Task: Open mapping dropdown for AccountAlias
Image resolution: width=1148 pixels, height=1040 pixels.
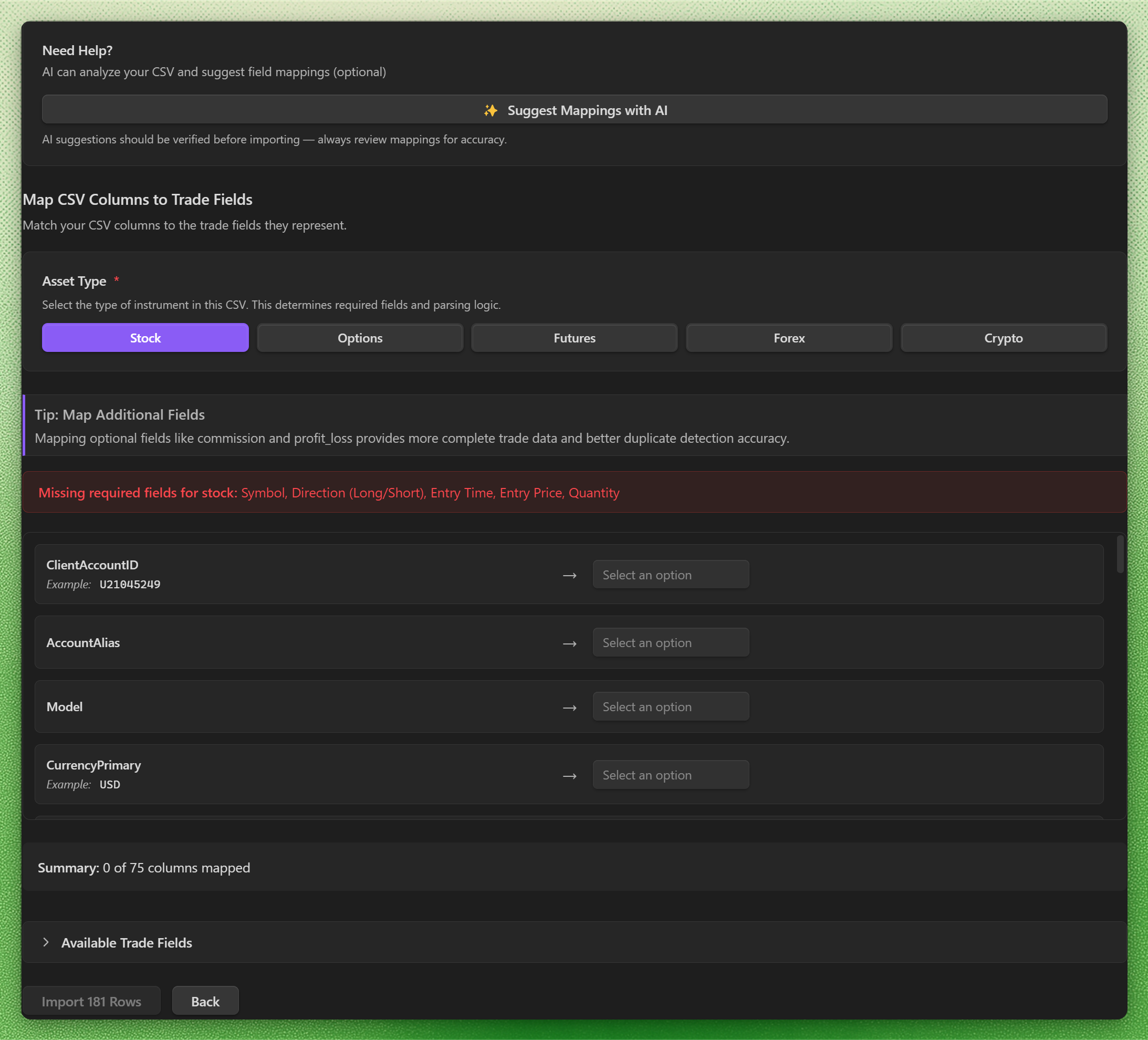Action: point(671,642)
